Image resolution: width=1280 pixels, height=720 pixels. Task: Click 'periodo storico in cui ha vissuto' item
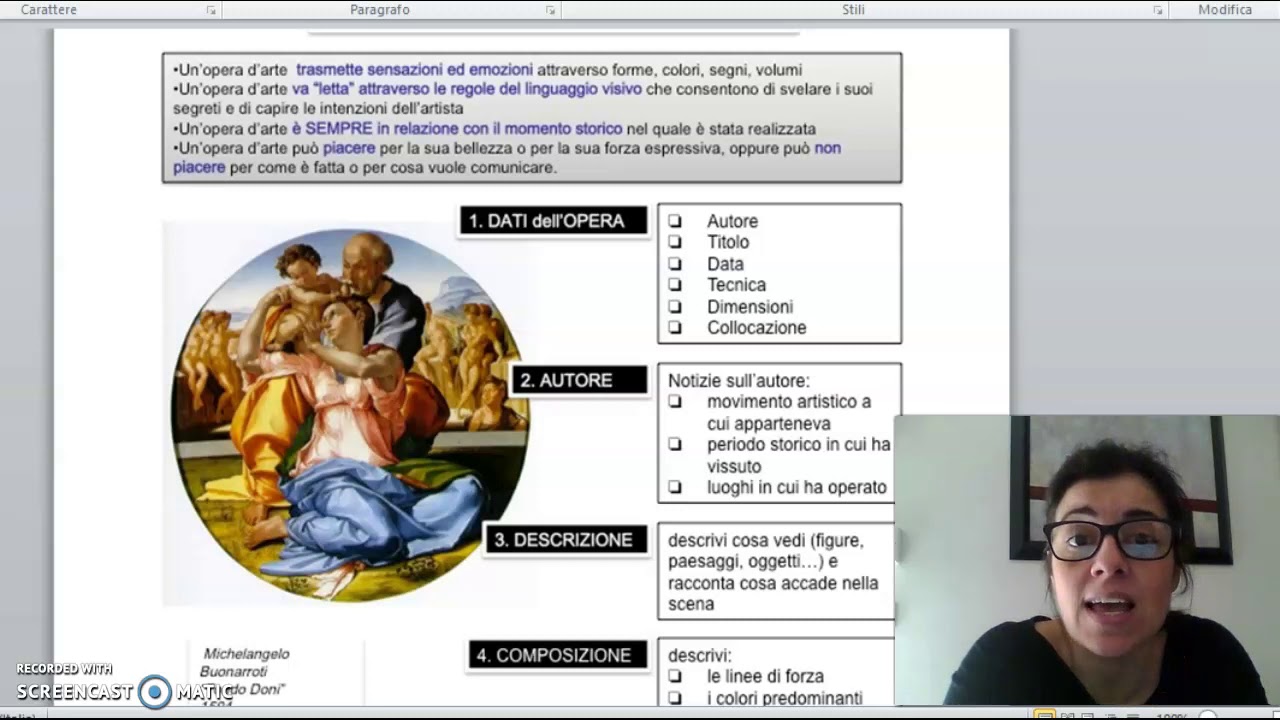(x=798, y=455)
